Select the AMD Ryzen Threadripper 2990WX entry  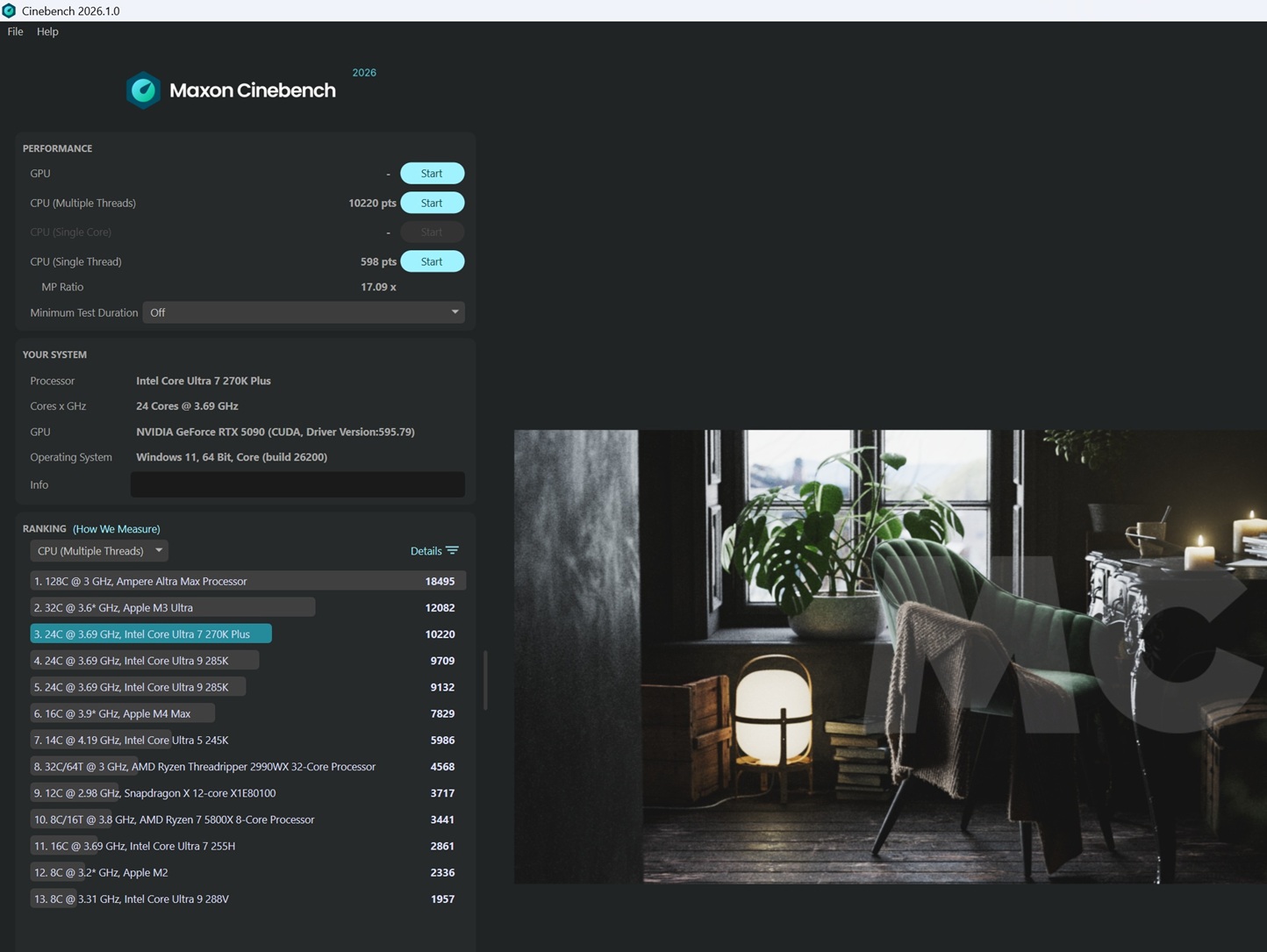pyautogui.click(x=204, y=767)
